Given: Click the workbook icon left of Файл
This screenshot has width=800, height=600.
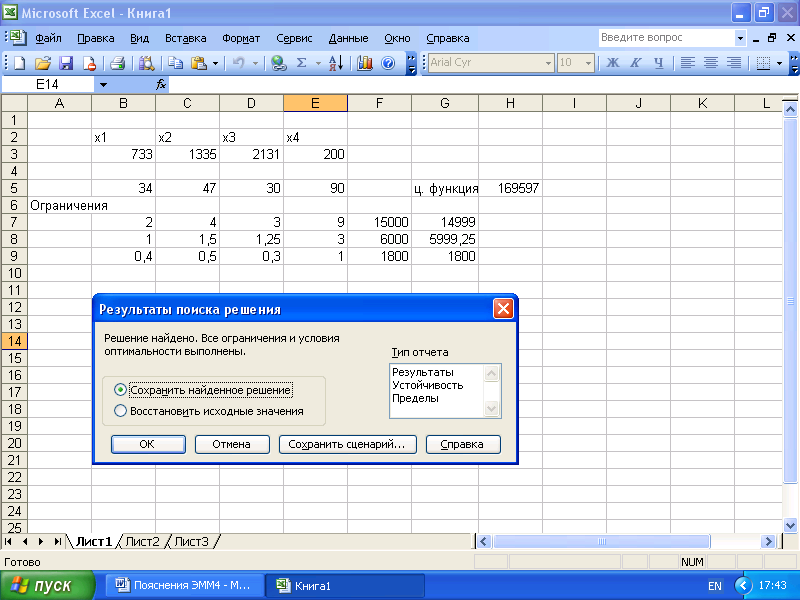Looking at the screenshot, I should tap(17, 37).
